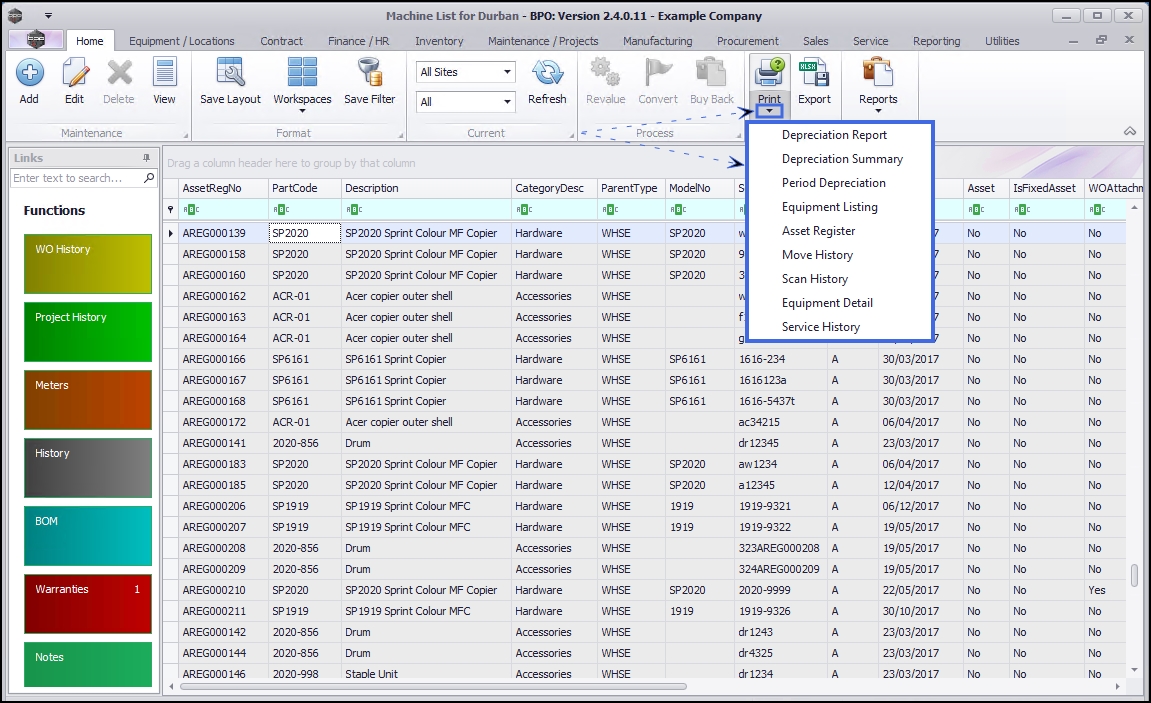Click the Save Filter funnel icon
This screenshot has height=703, width=1151.
369,73
